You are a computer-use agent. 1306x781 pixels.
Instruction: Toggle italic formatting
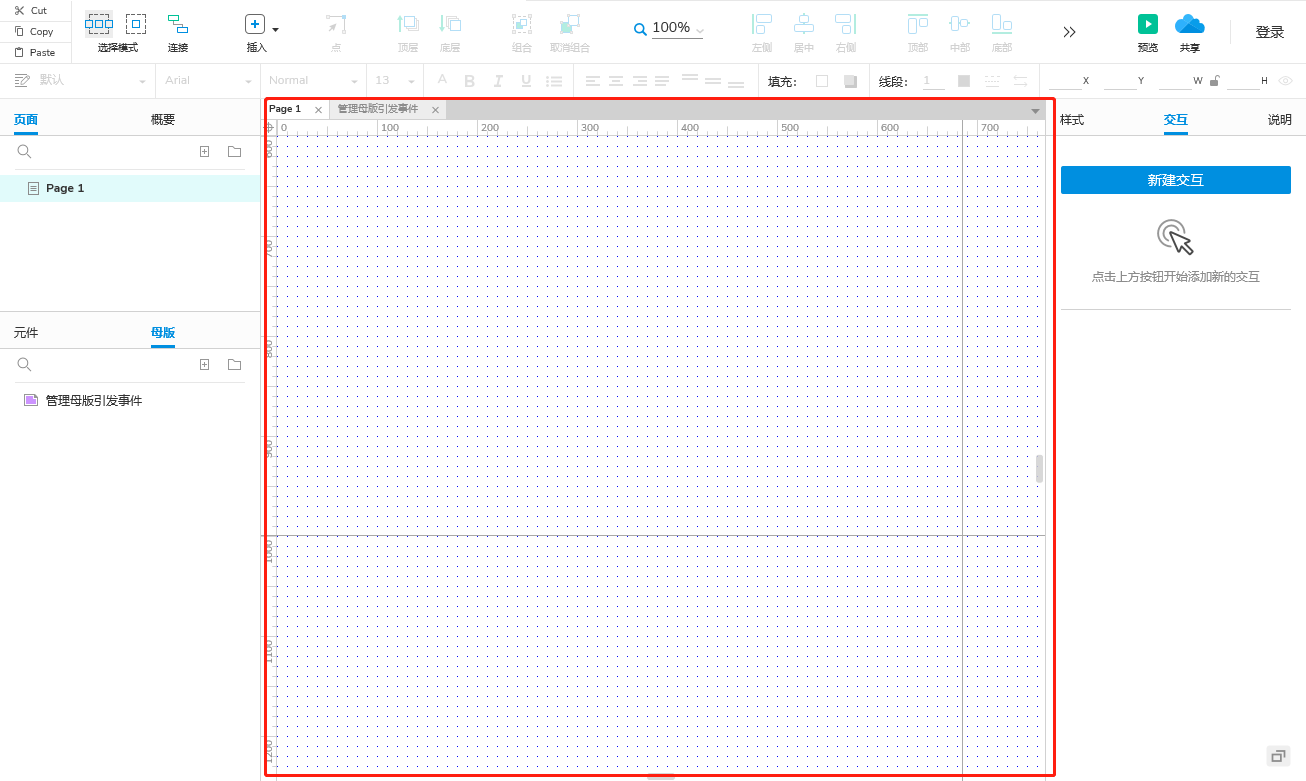pos(498,81)
